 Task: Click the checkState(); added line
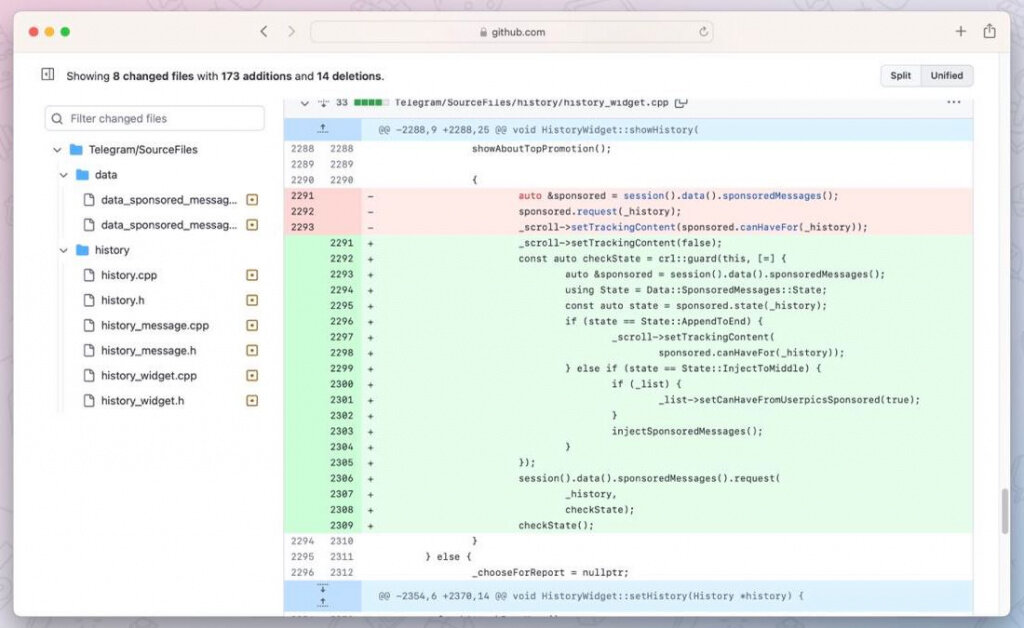tap(556, 525)
